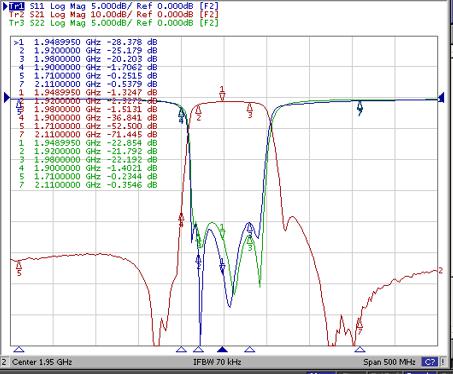Click the blue C? correction status indicator
This screenshot has width=453, height=374.
430,362
